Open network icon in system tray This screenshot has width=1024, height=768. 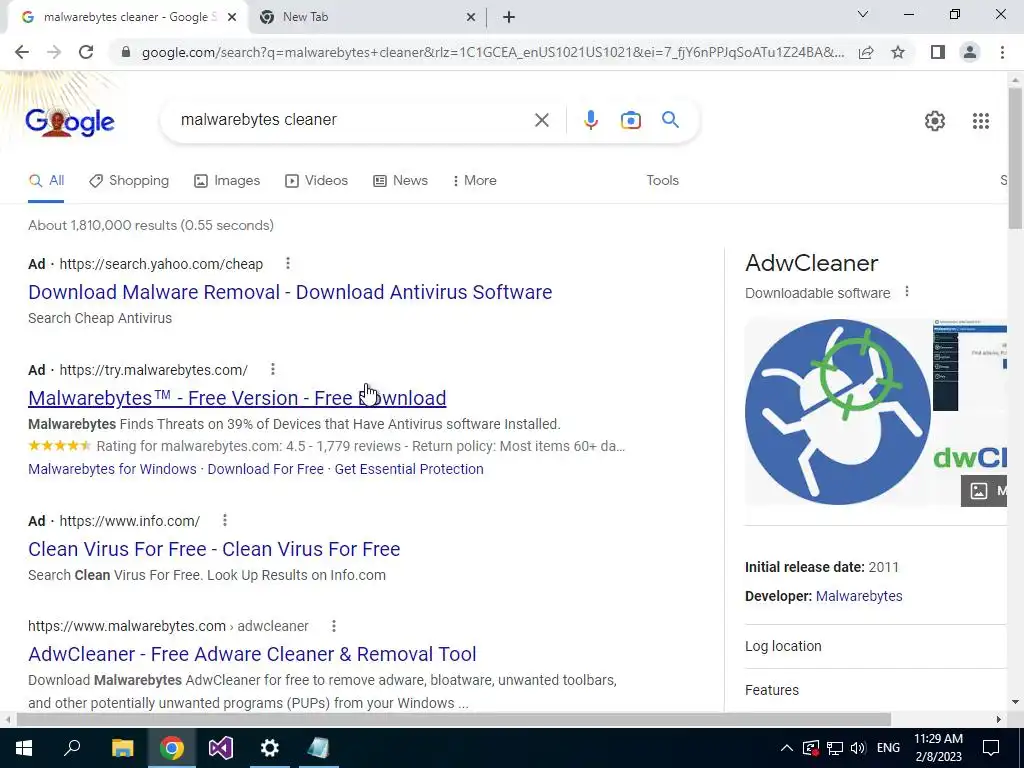point(834,748)
